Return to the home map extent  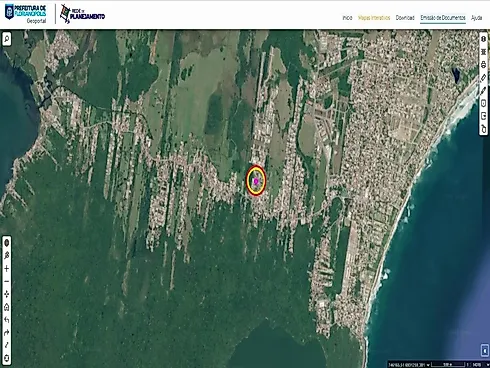coord(7,307)
